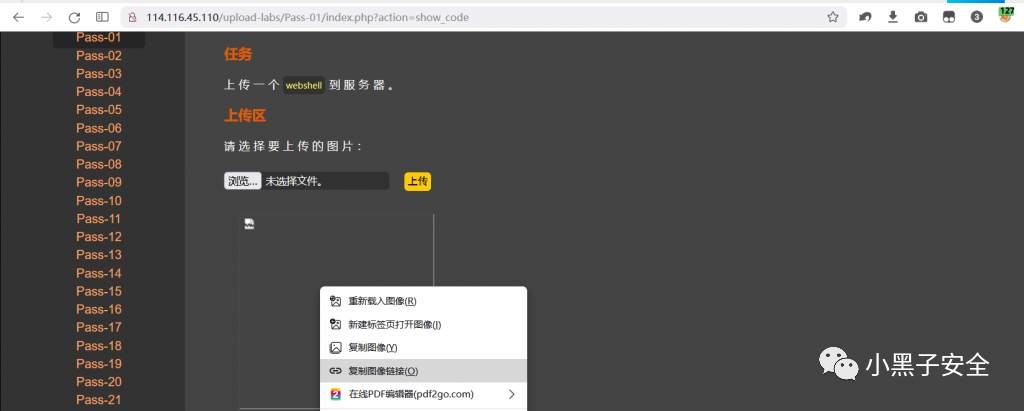Viewport: 1024px width, 411px height.
Task: Select 重新载入图像 from the context menu
Action: point(381,301)
